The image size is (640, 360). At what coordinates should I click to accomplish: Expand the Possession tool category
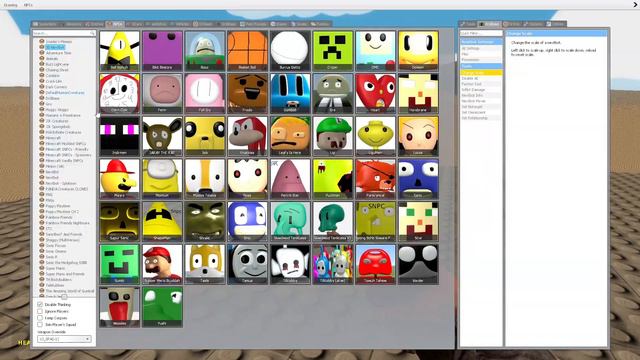pyautogui.click(x=481, y=60)
